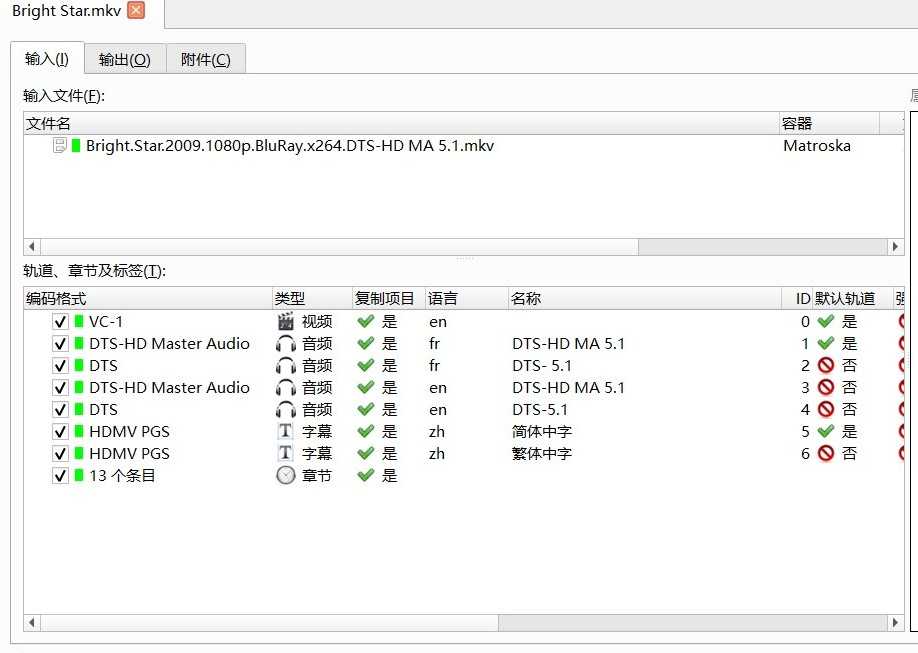The height and width of the screenshot is (653, 918).
Task: Click subtitle T icon on 繁体中文 row
Action: [x=285, y=453]
